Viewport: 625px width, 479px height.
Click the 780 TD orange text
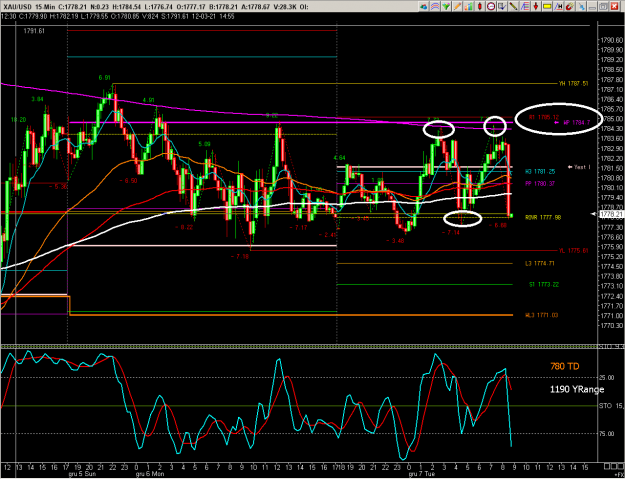[565, 366]
